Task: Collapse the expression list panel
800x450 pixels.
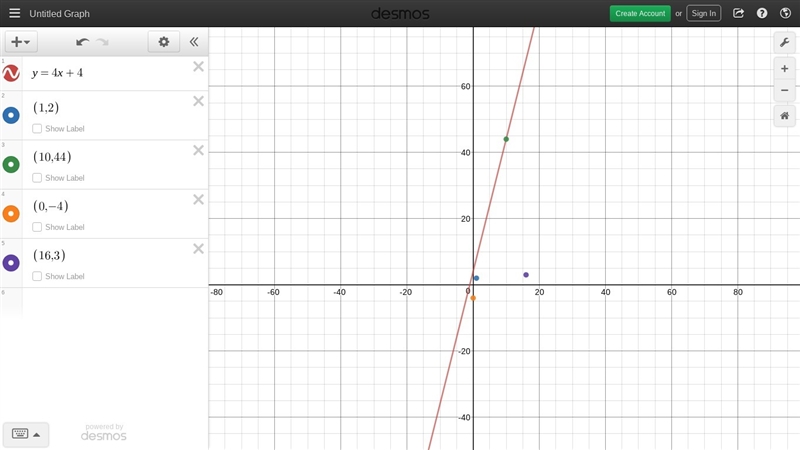Action: point(194,42)
